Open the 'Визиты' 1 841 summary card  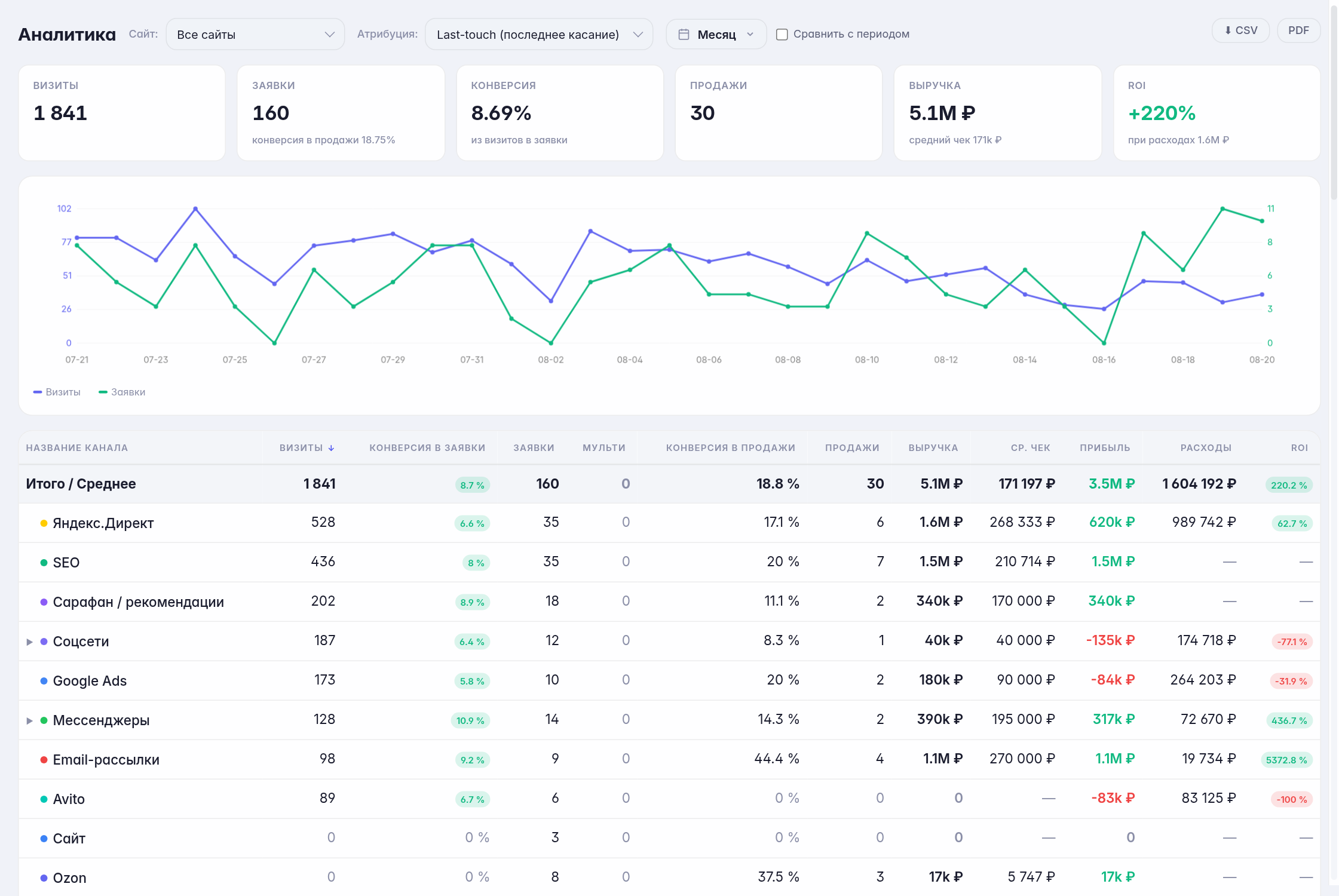tap(122, 113)
